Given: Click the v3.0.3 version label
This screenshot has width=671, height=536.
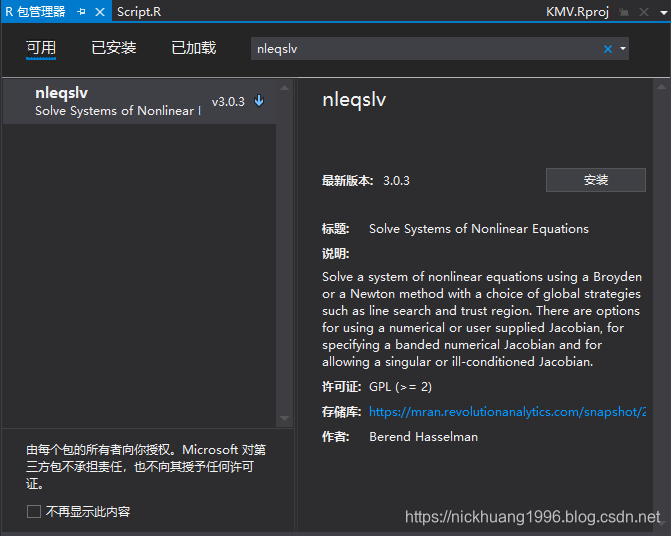Looking at the screenshot, I should 228,102.
